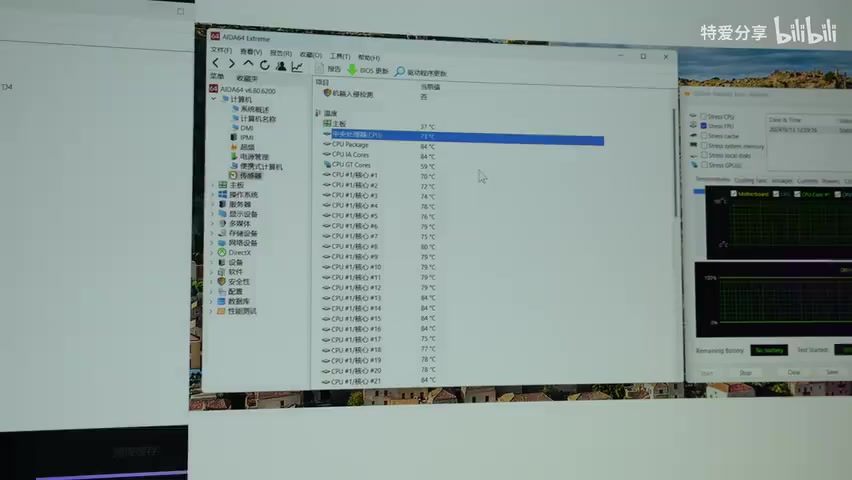
Task: Open the 工具(T) menu
Action: [x=340, y=56]
